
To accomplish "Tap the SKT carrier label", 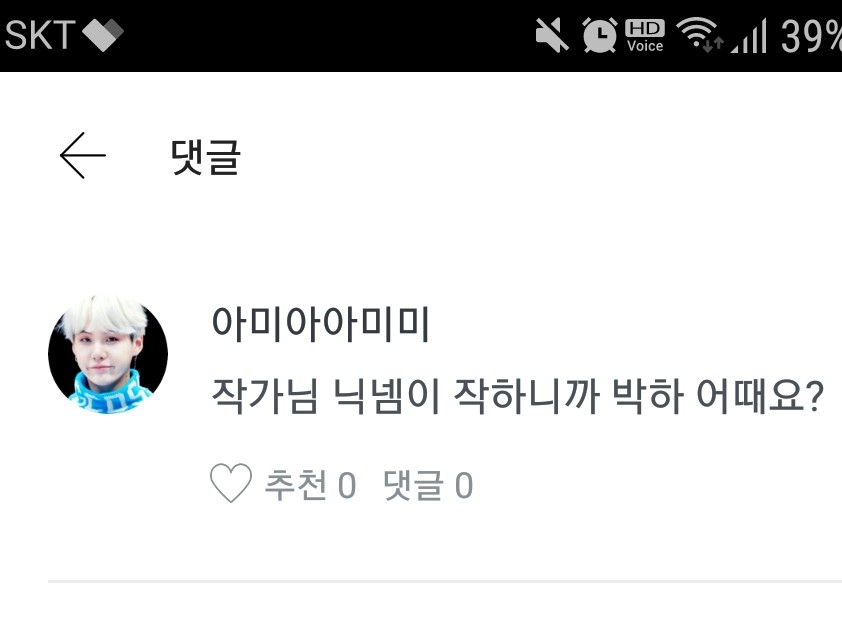I will (39, 35).
